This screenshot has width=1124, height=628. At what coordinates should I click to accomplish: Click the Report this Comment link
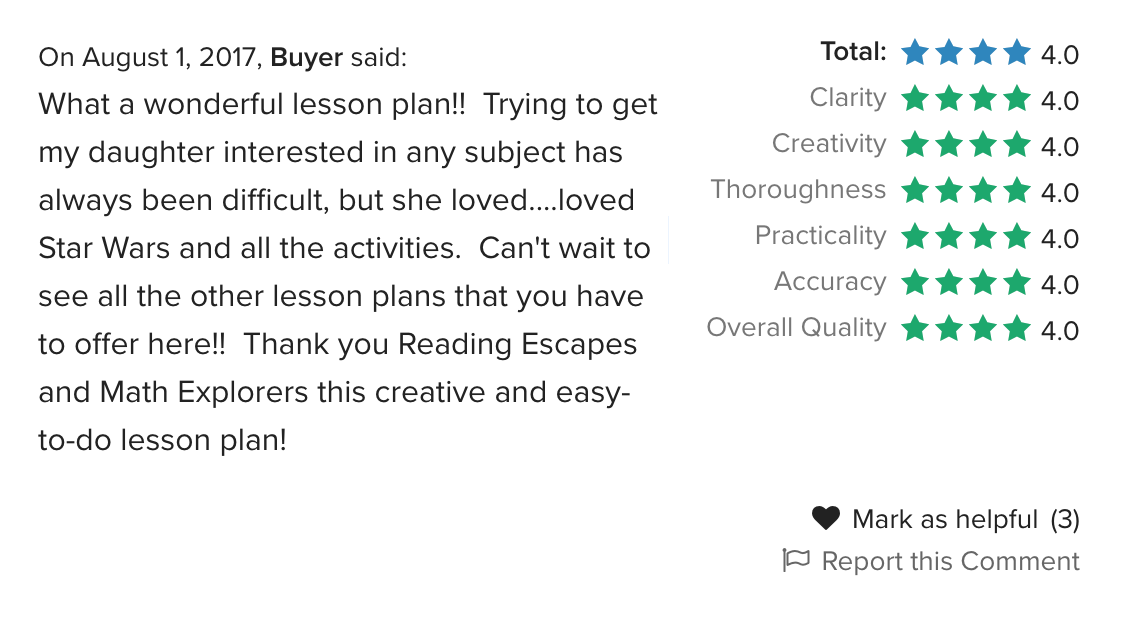pos(950,561)
